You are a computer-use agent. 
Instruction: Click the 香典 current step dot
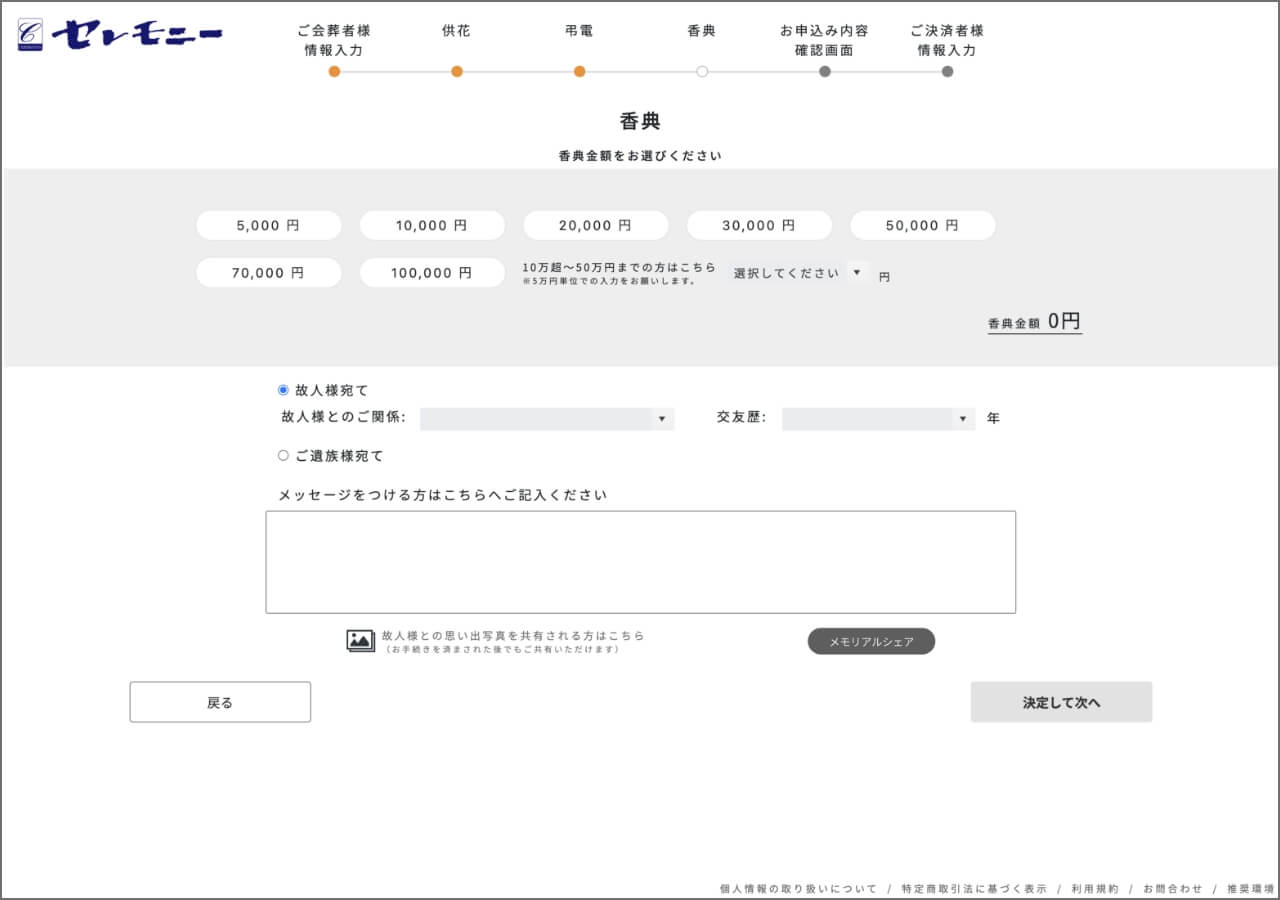702,71
